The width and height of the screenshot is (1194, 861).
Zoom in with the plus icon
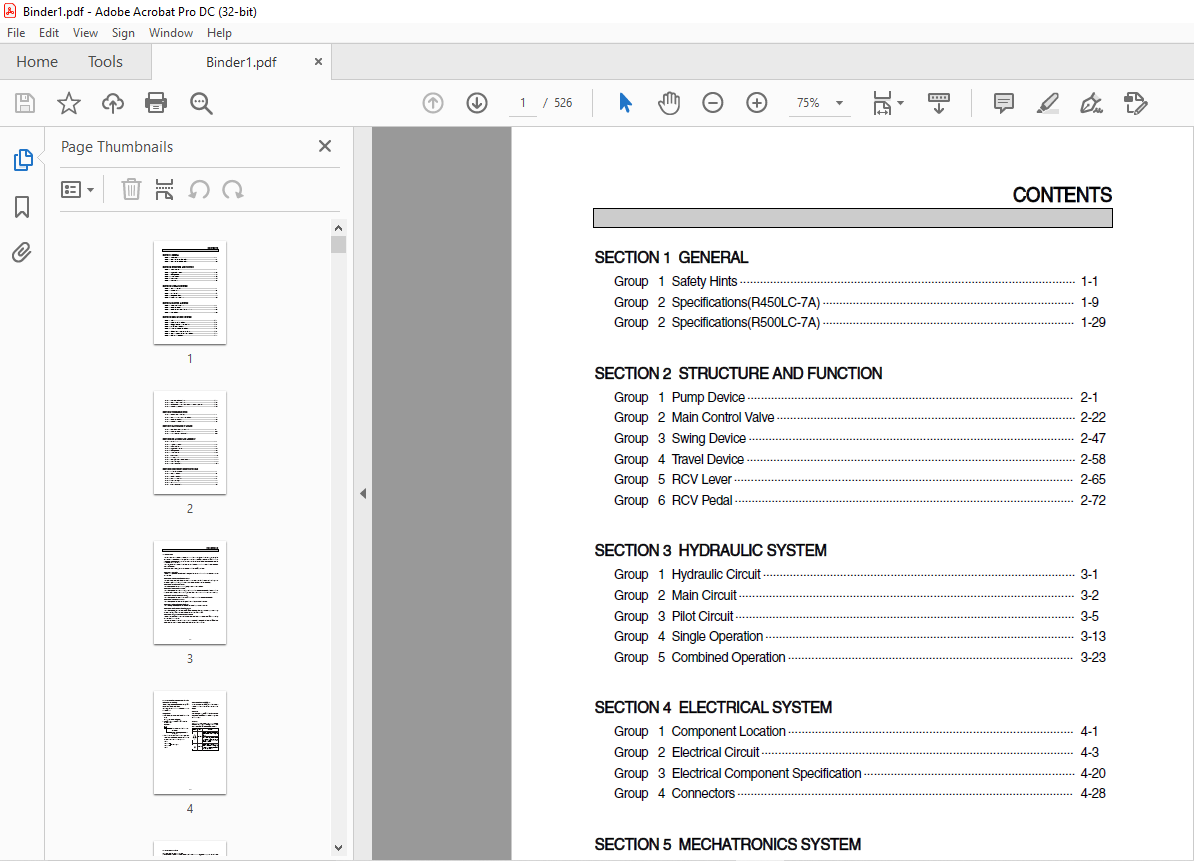click(x=757, y=103)
